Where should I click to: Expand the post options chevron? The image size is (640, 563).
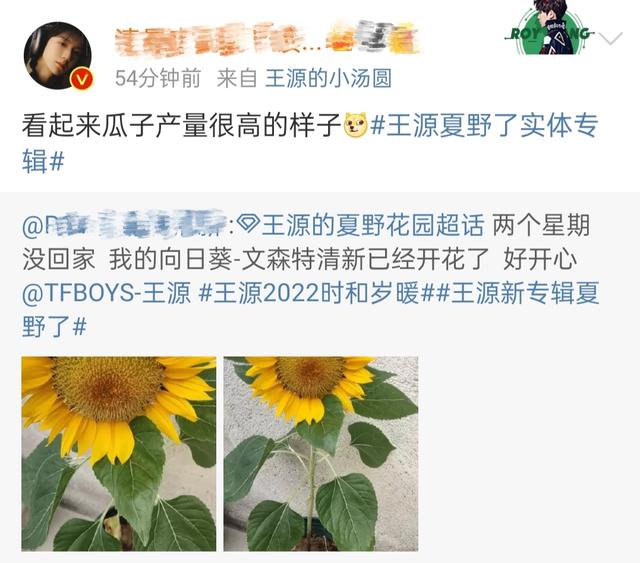click(611, 38)
